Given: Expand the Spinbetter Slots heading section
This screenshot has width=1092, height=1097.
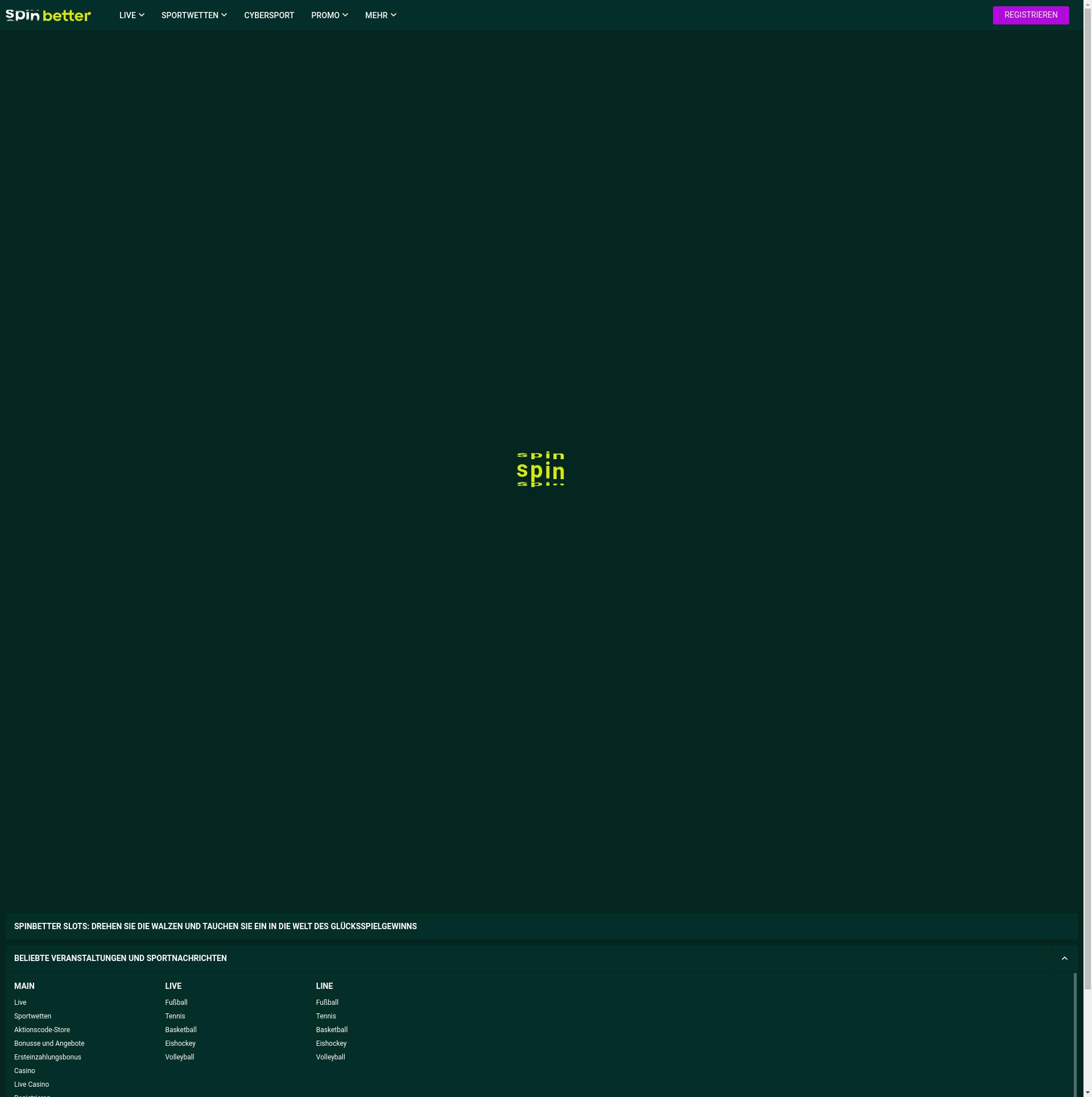Looking at the screenshot, I should pos(216,926).
